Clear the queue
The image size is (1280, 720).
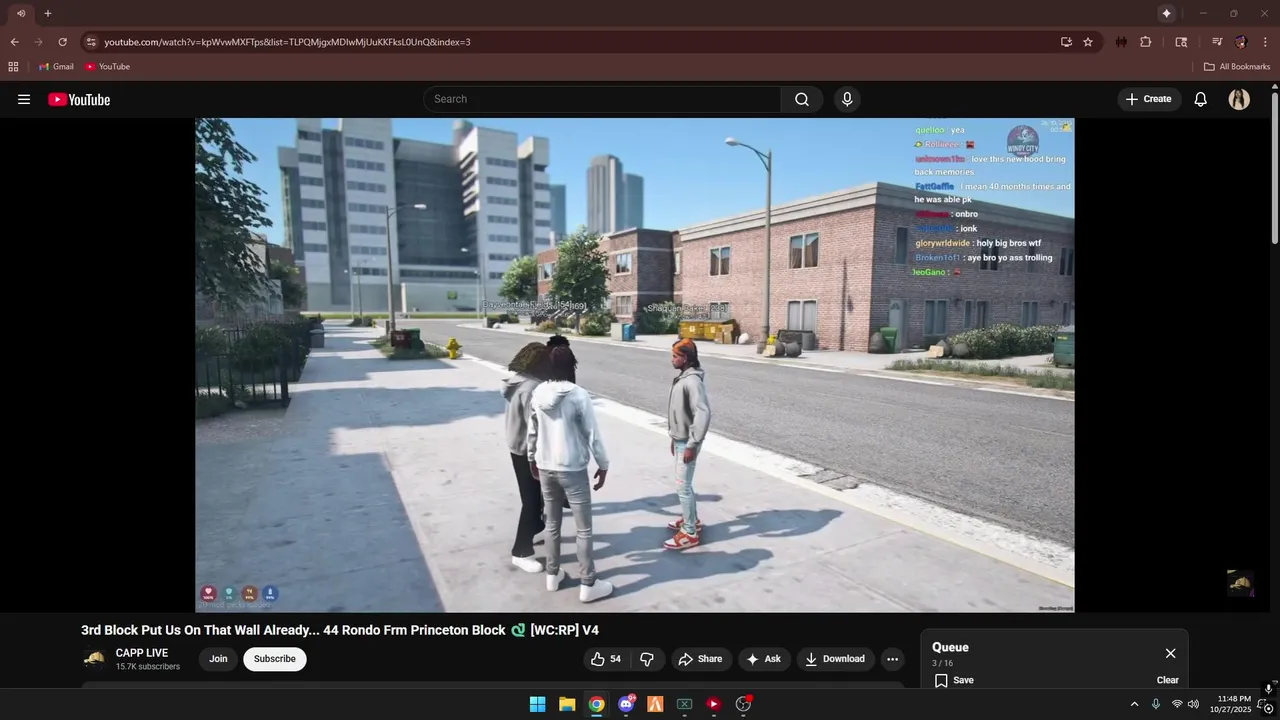[1168, 680]
